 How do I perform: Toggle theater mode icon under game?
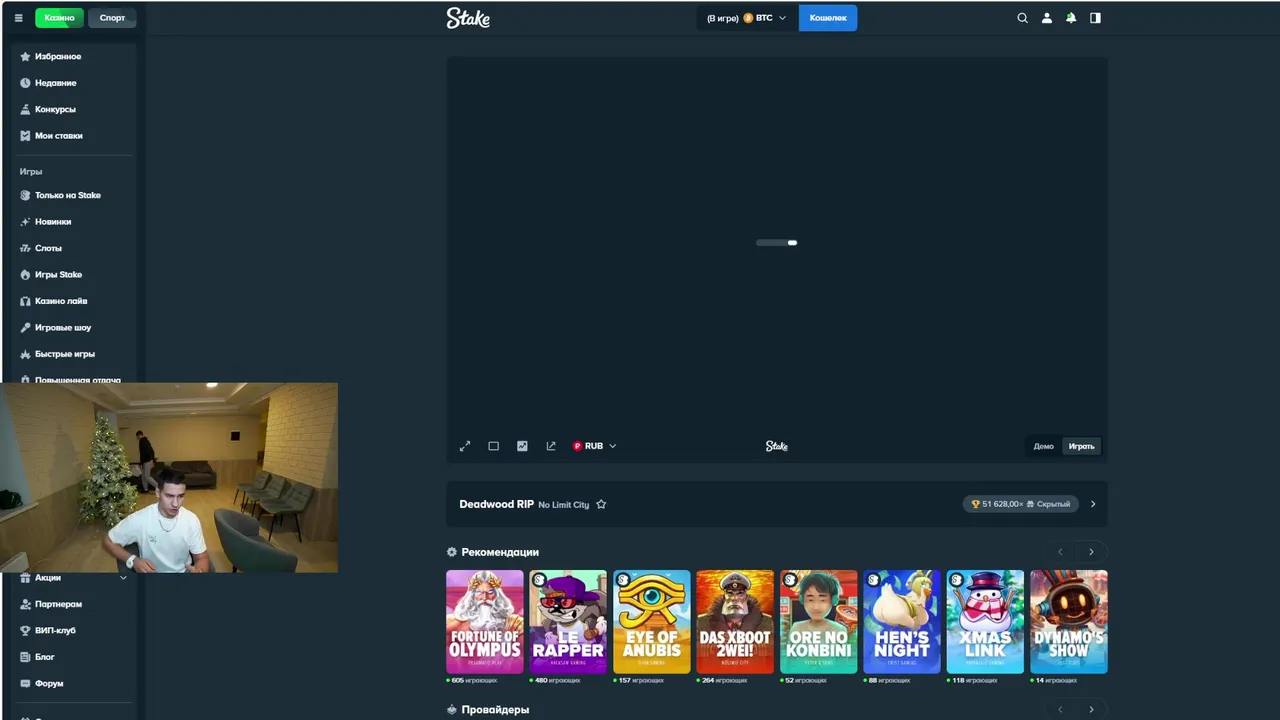coord(493,446)
